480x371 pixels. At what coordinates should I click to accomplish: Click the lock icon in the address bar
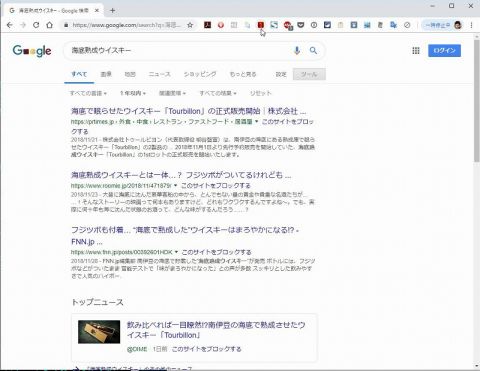(x=66, y=25)
